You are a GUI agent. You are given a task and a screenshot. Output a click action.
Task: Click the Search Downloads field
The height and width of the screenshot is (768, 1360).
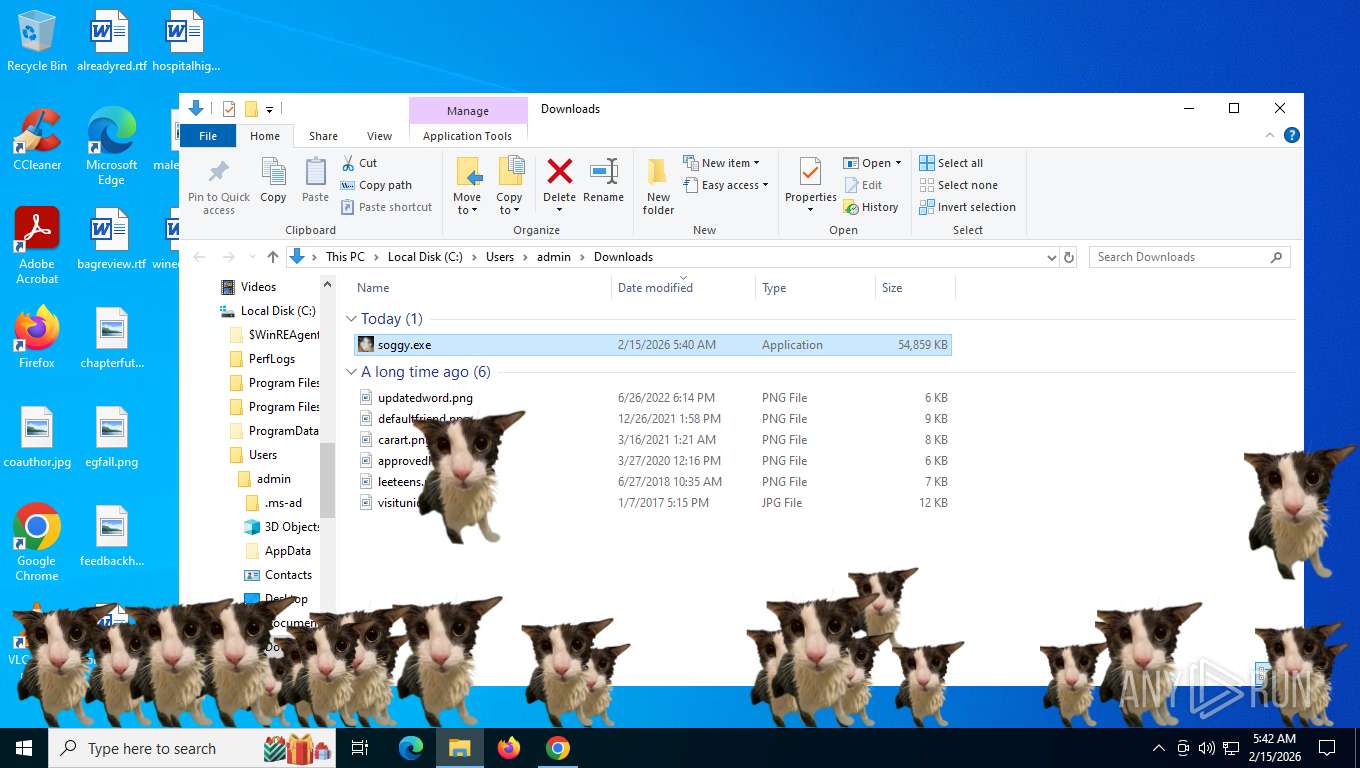(x=1189, y=257)
